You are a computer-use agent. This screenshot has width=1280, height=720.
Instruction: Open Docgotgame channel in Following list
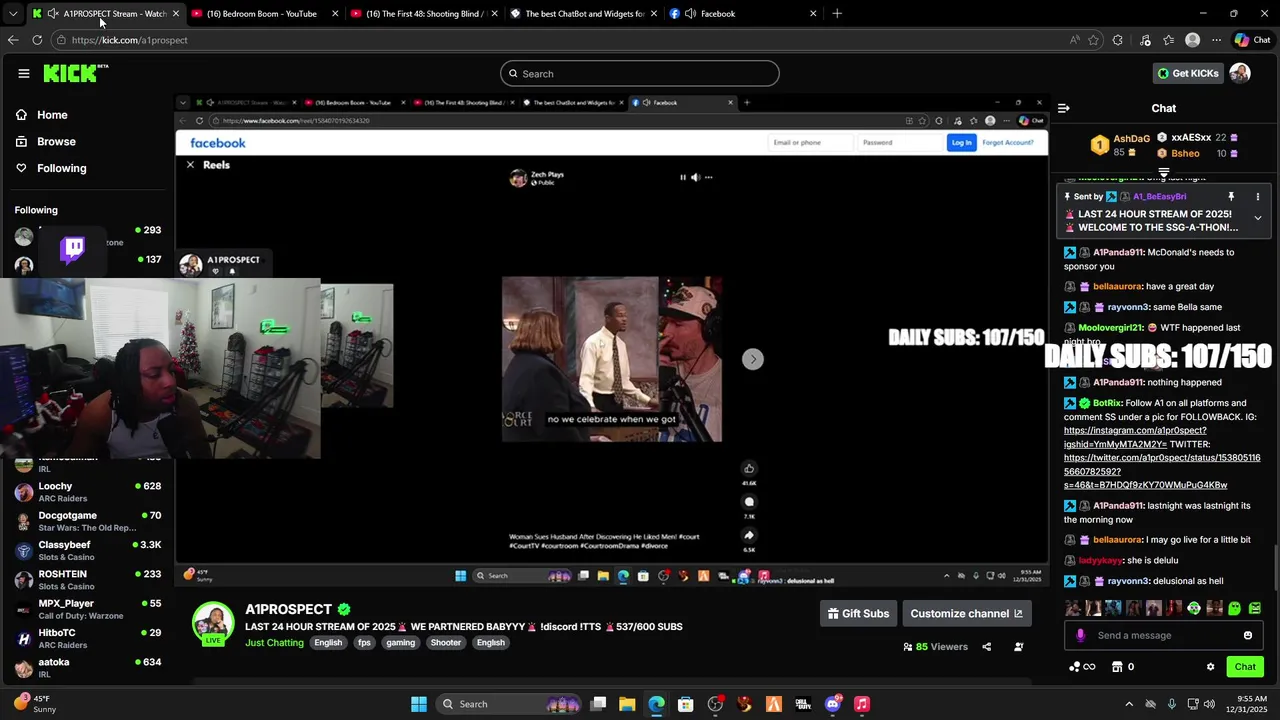point(88,521)
